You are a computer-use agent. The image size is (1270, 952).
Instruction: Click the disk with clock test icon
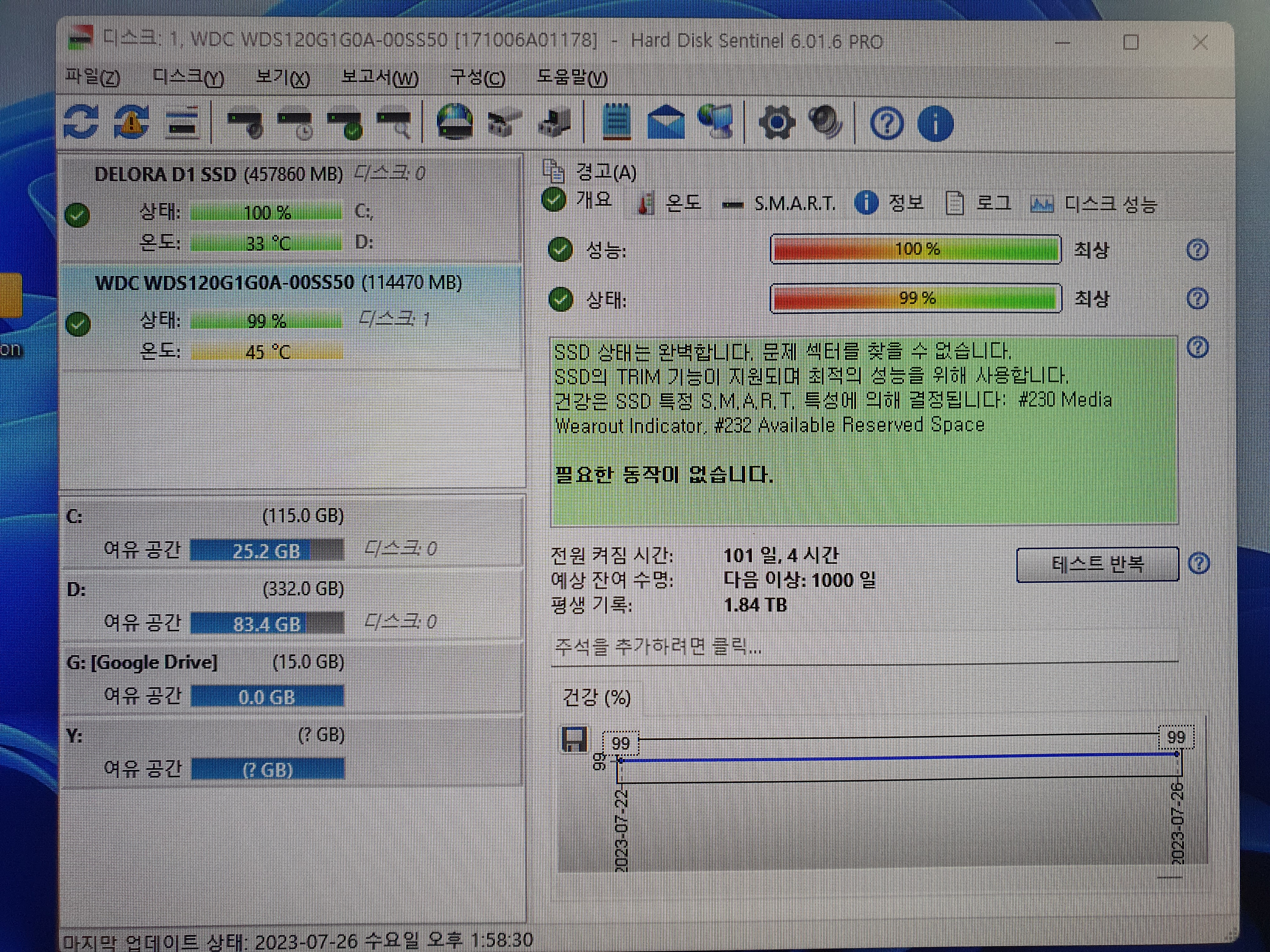tap(295, 125)
